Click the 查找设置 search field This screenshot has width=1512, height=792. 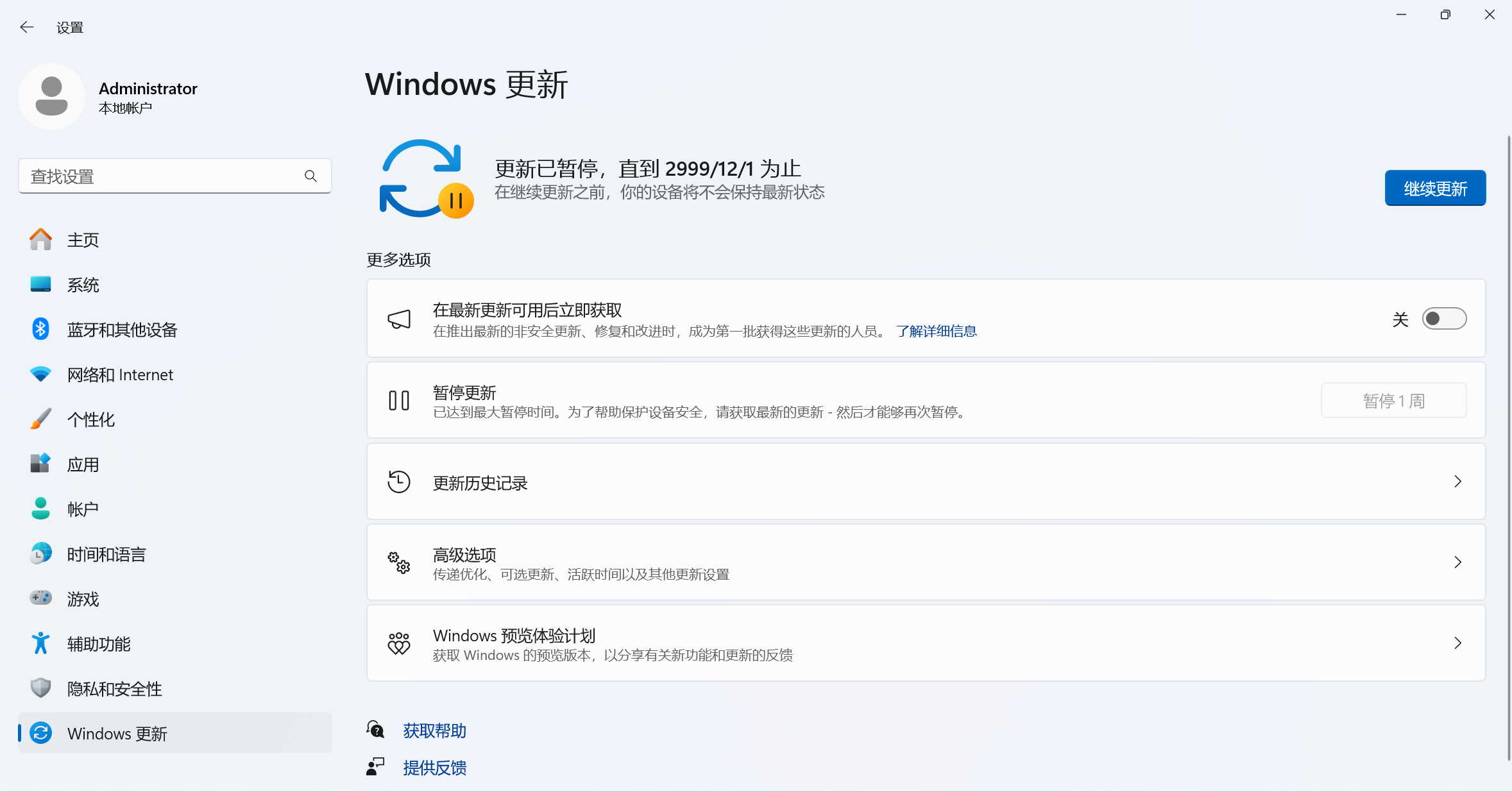point(175,176)
